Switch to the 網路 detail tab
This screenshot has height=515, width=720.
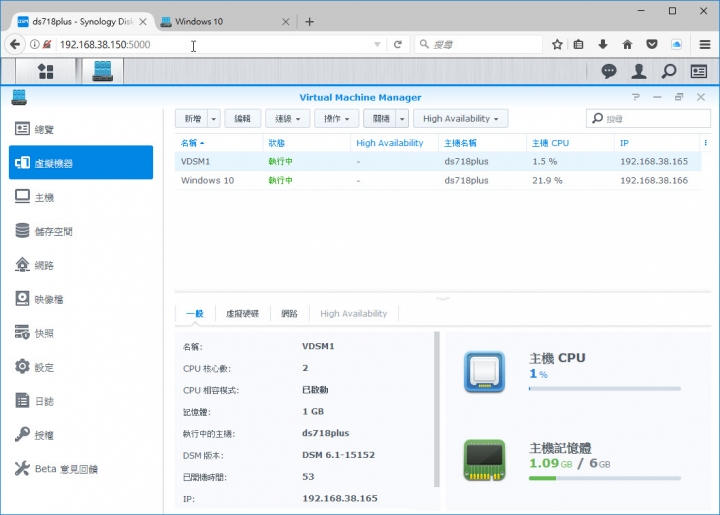289,313
